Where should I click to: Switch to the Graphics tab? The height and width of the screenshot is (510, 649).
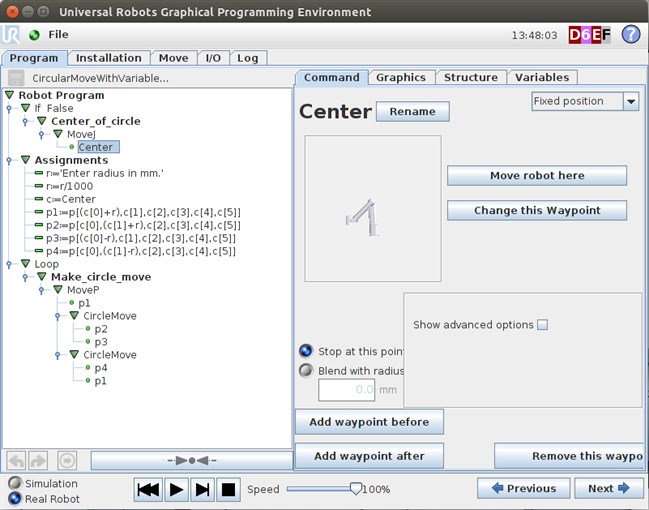click(401, 77)
